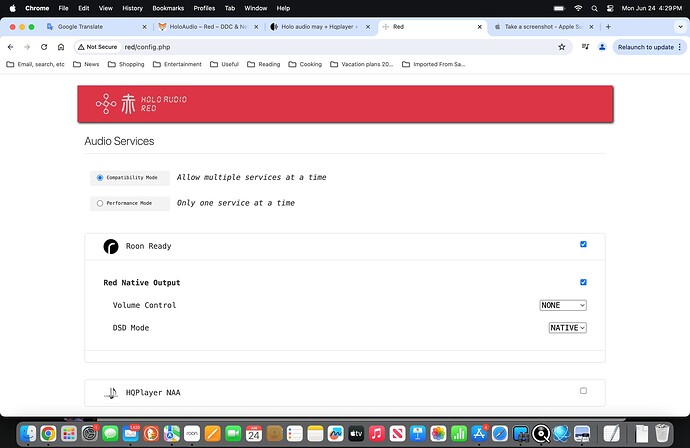
Task: Switch to the Holo audio may + Hqplayer tab
Action: coord(319,27)
